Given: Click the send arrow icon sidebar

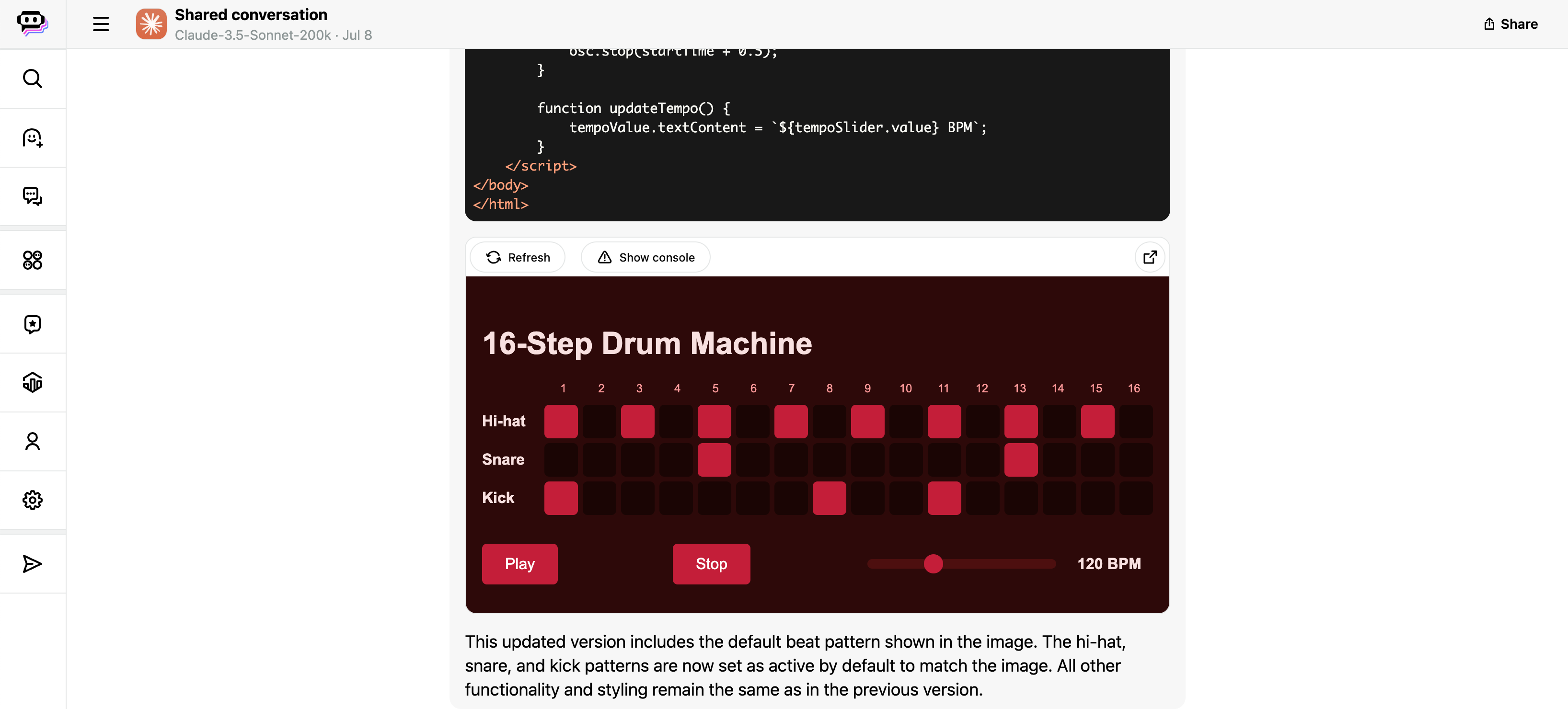Looking at the screenshot, I should pos(33,563).
